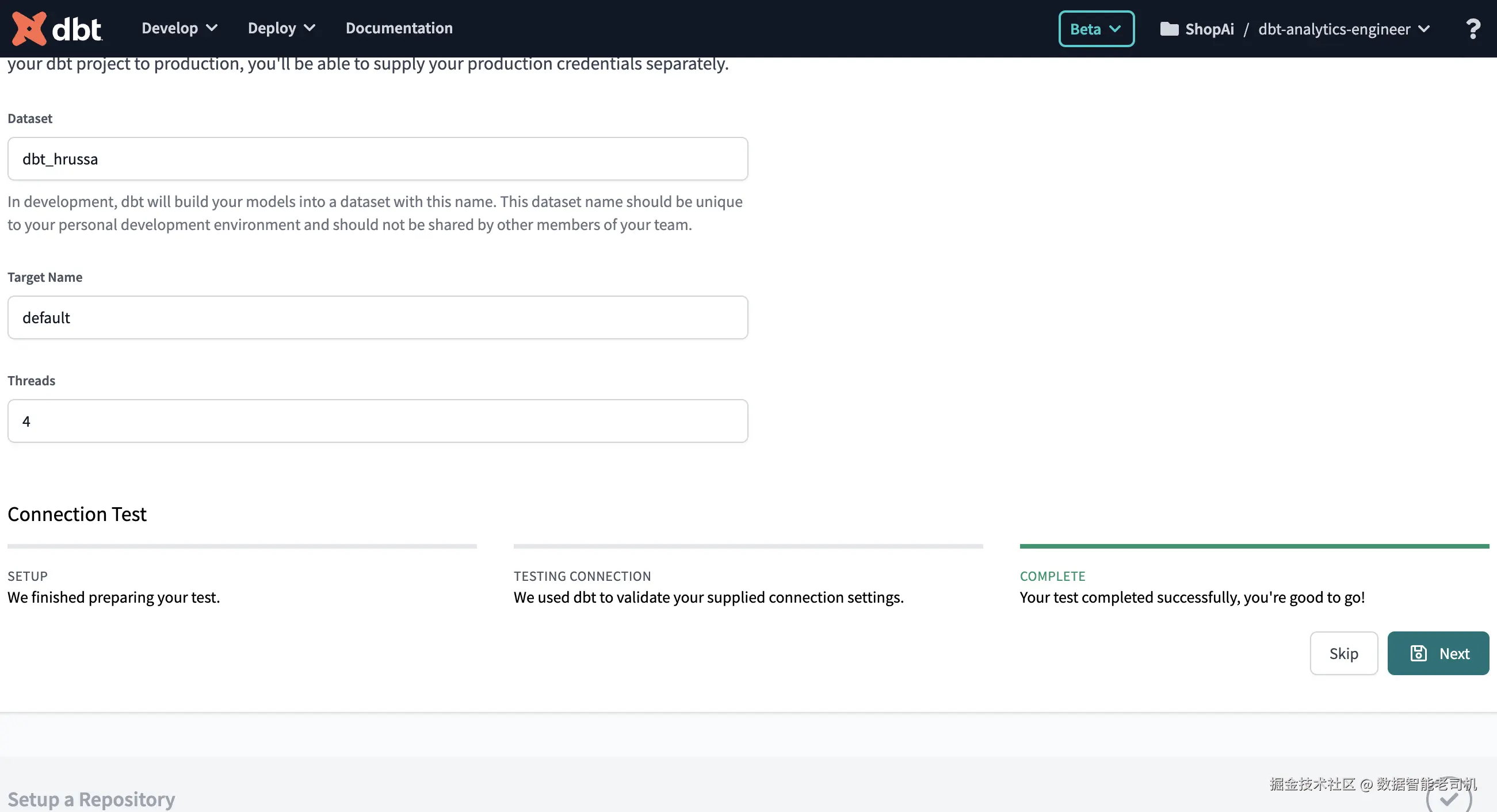Click inside the Threads field
Viewport: 1497px width, 812px height.
click(x=378, y=421)
